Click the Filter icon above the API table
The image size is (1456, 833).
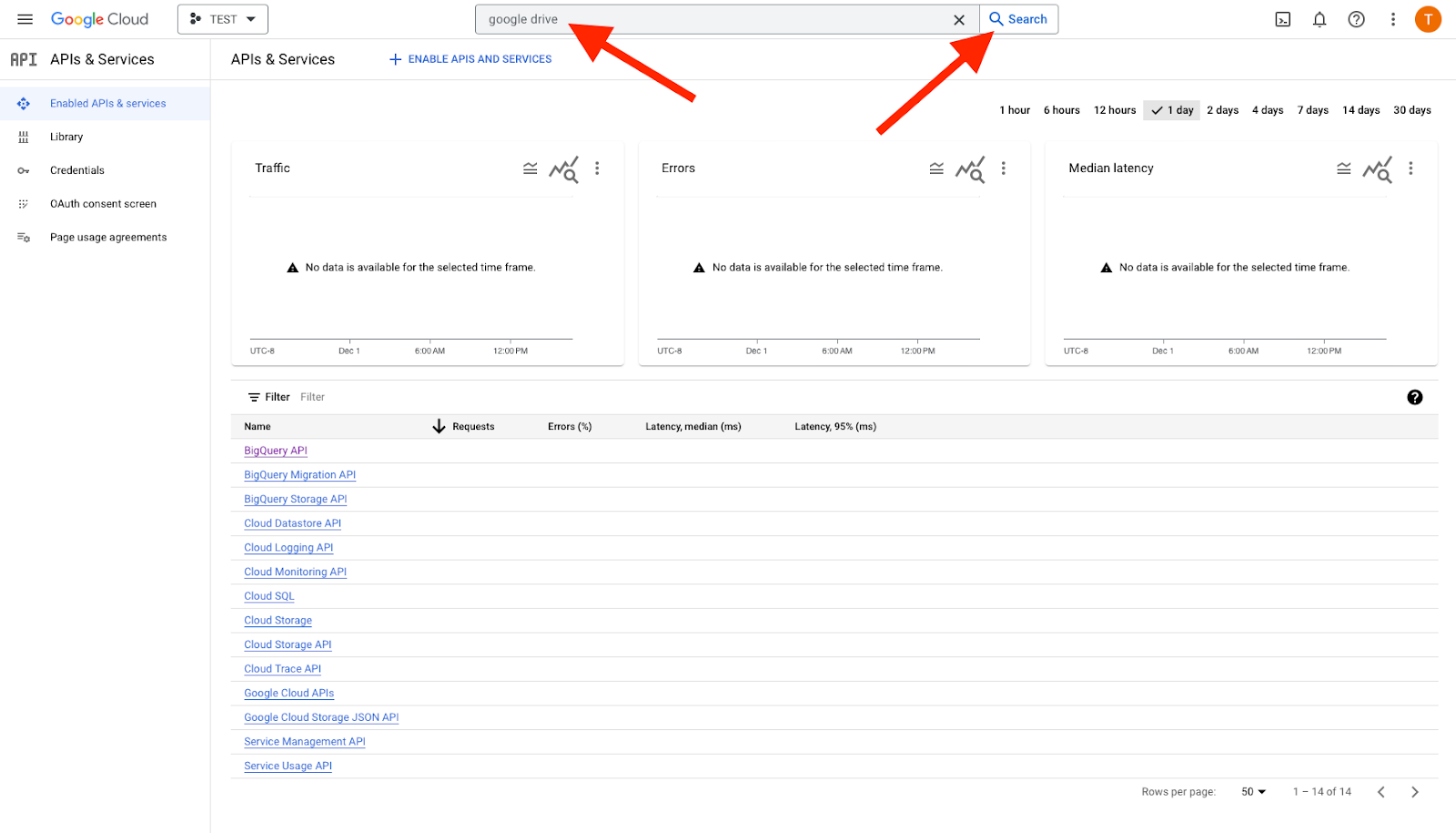coord(255,396)
